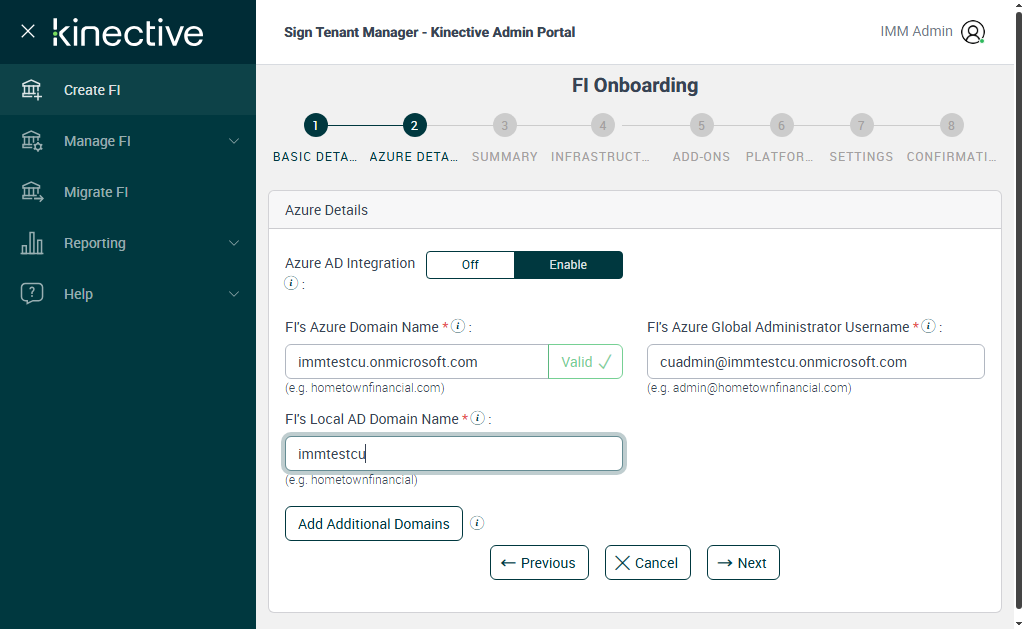Click the Next button

[743, 563]
